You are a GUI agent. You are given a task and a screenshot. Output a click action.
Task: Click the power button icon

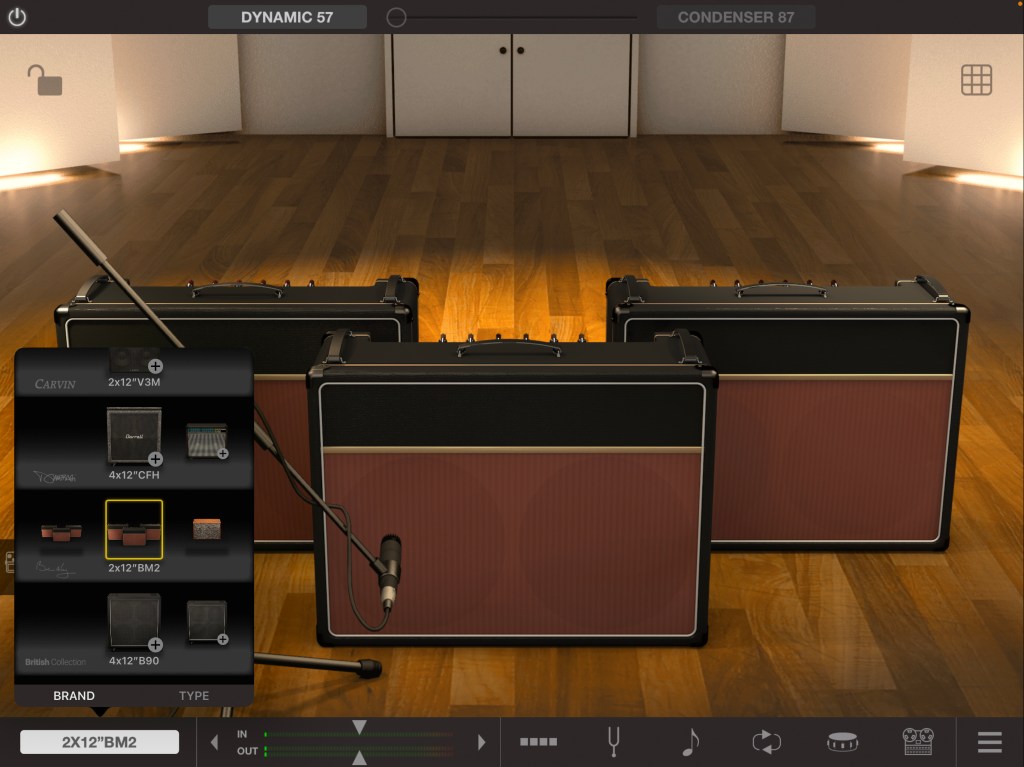(17, 17)
